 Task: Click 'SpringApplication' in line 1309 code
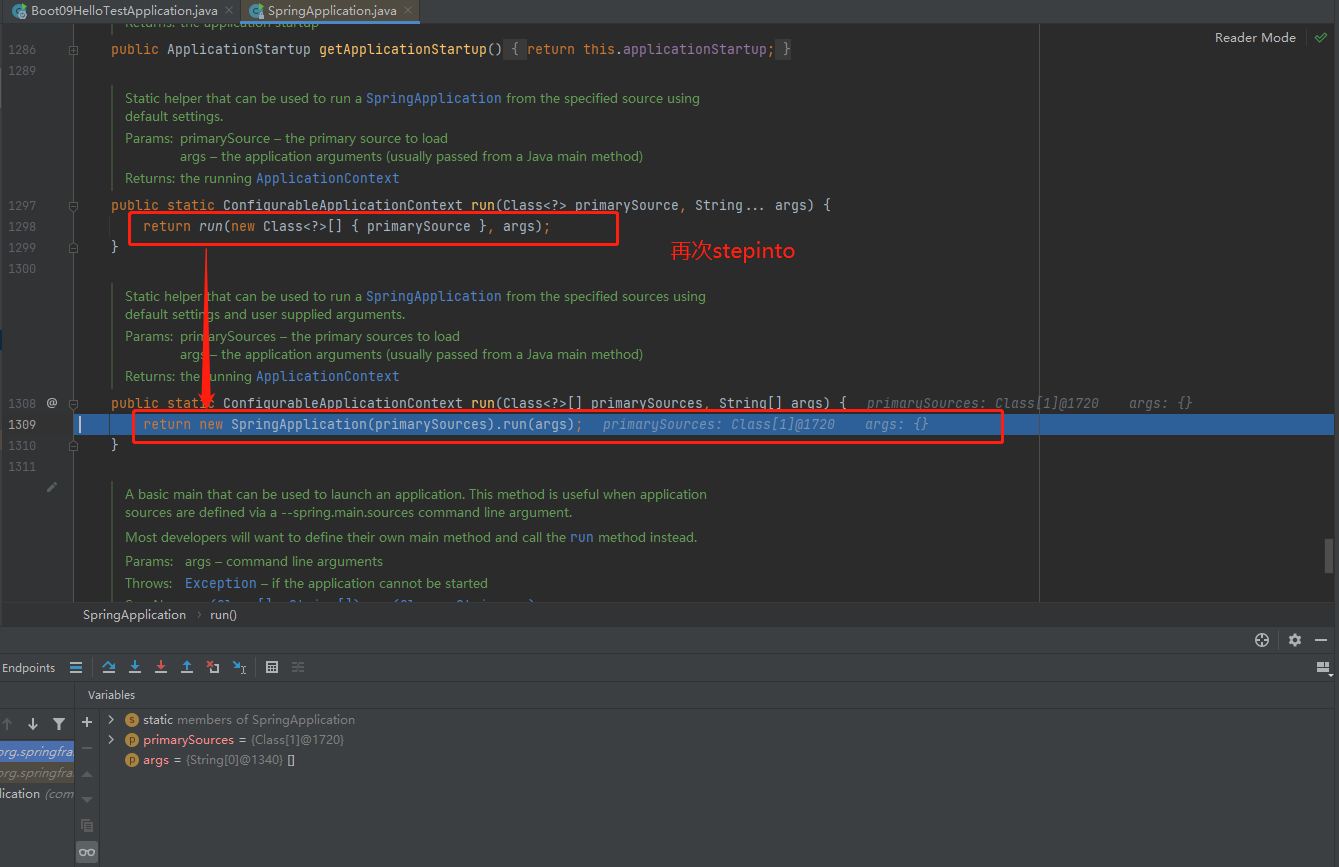[x=298, y=424]
